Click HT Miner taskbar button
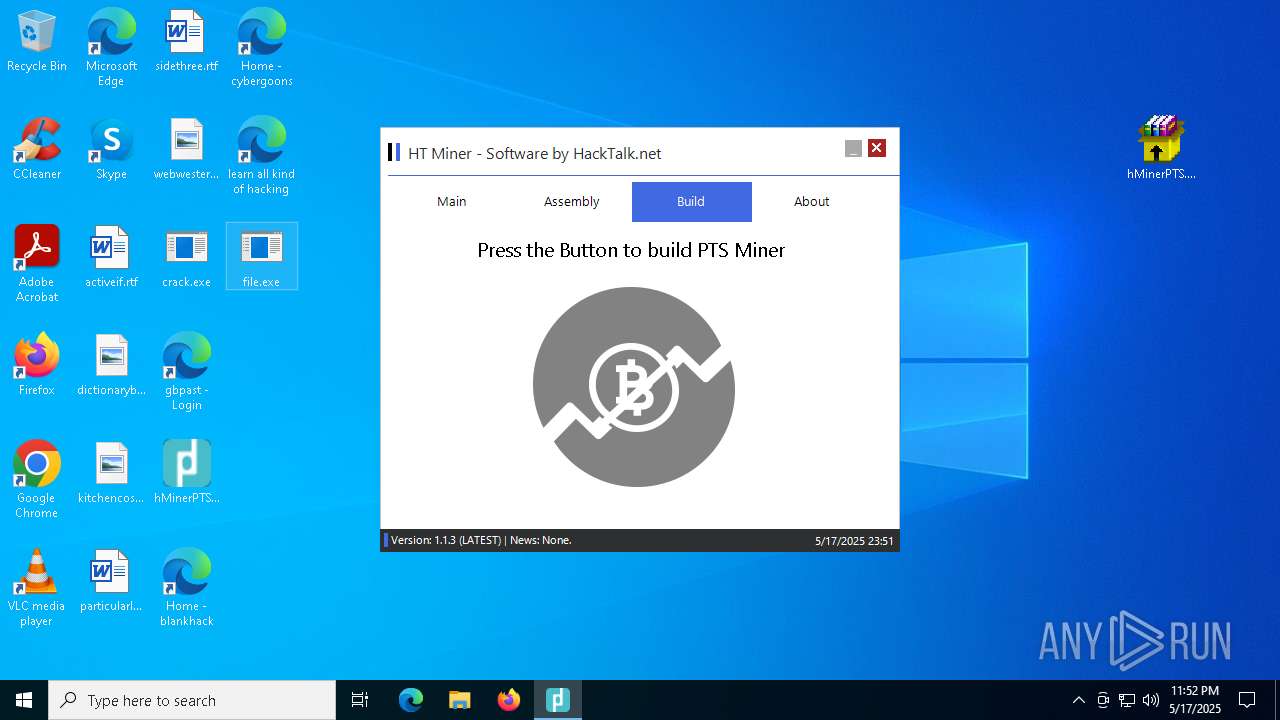The width and height of the screenshot is (1280, 720). [558, 700]
